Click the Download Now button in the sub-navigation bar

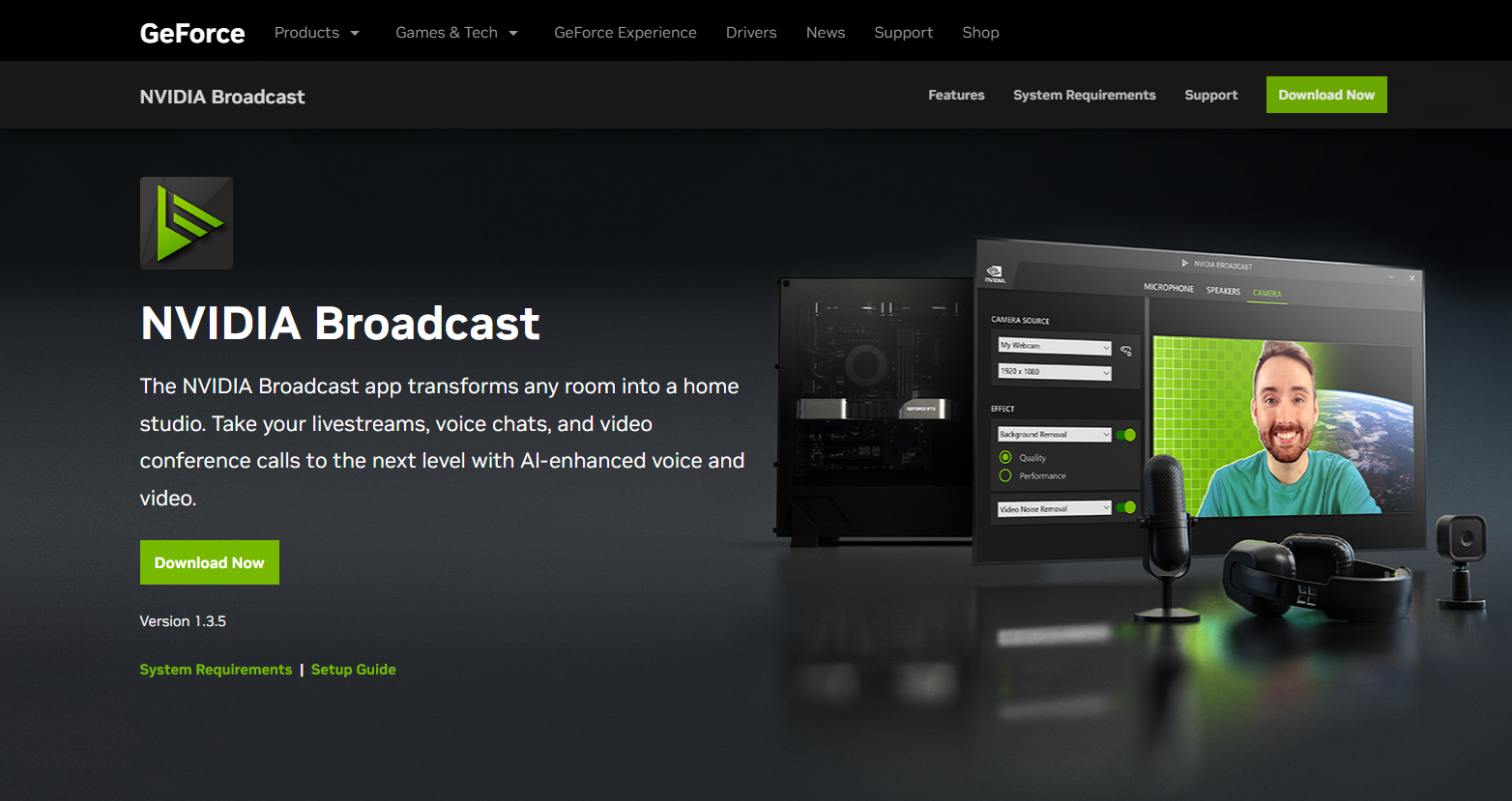pos(1326,95)
